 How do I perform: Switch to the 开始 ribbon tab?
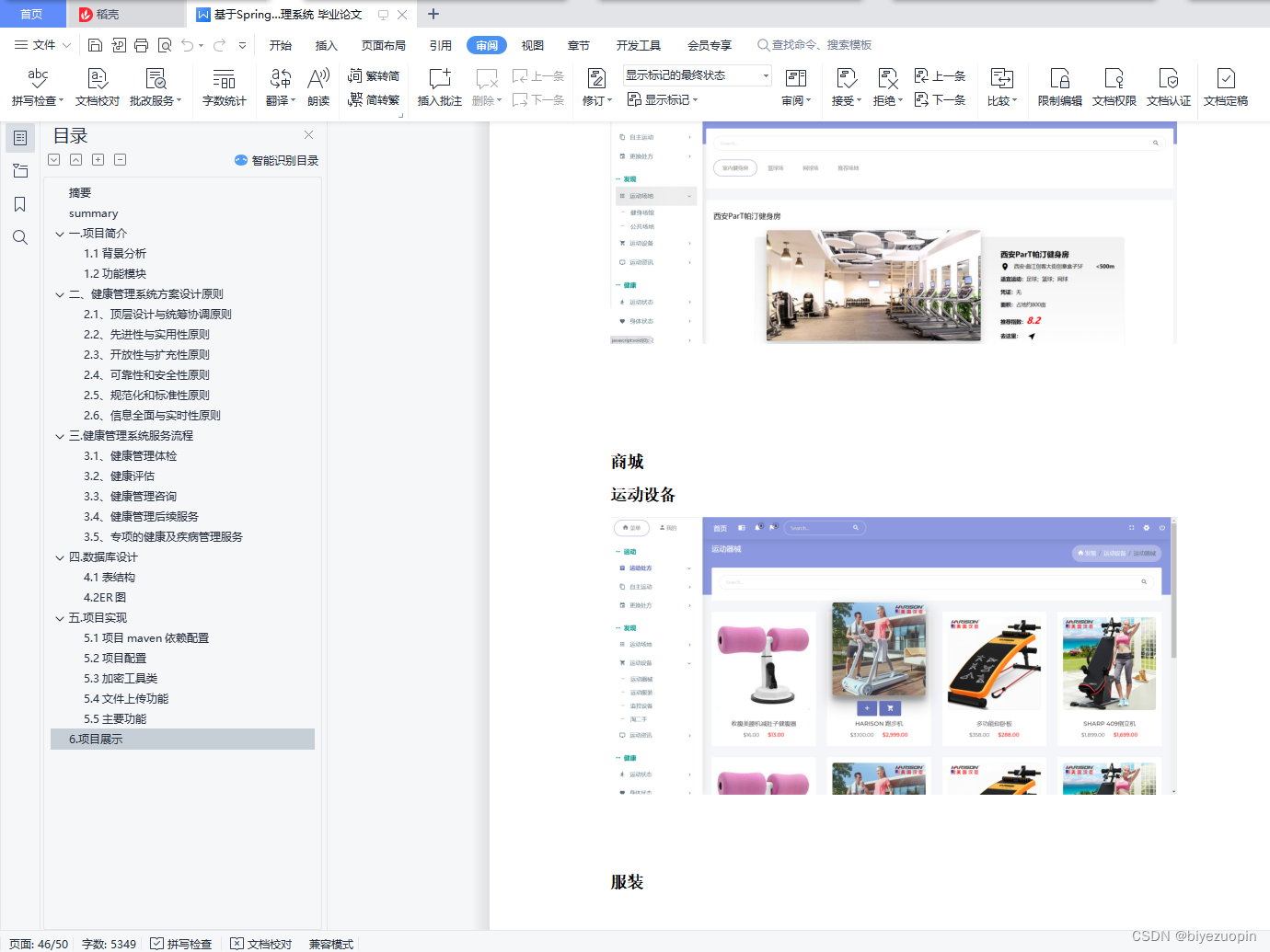281,45
